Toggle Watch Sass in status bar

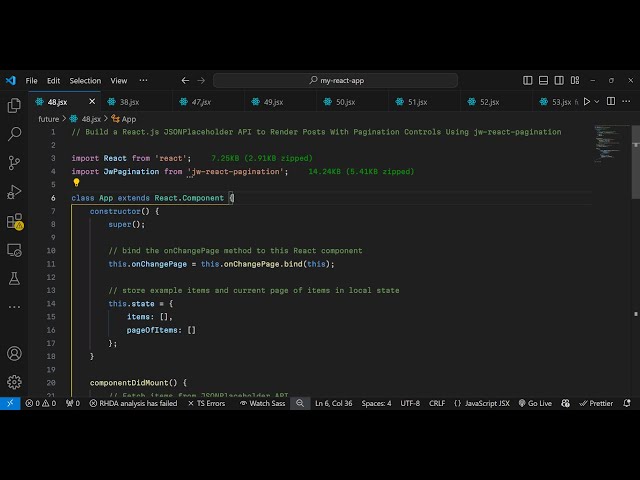point(262,403)
